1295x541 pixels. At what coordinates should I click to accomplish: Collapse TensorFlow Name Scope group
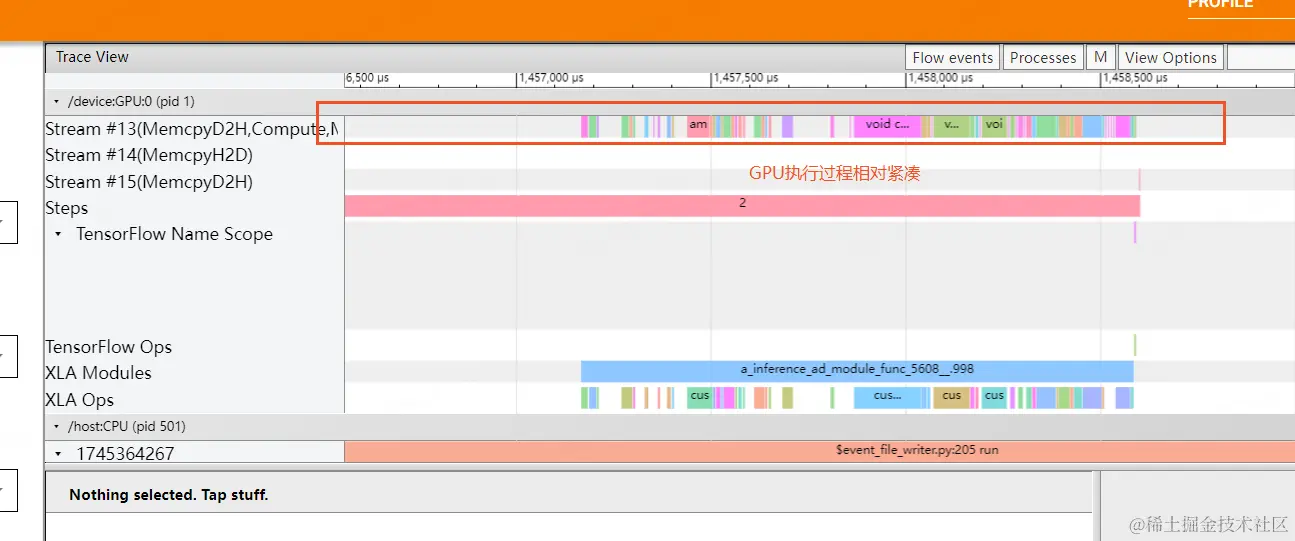pyautogui.click(x=57, y=234)
